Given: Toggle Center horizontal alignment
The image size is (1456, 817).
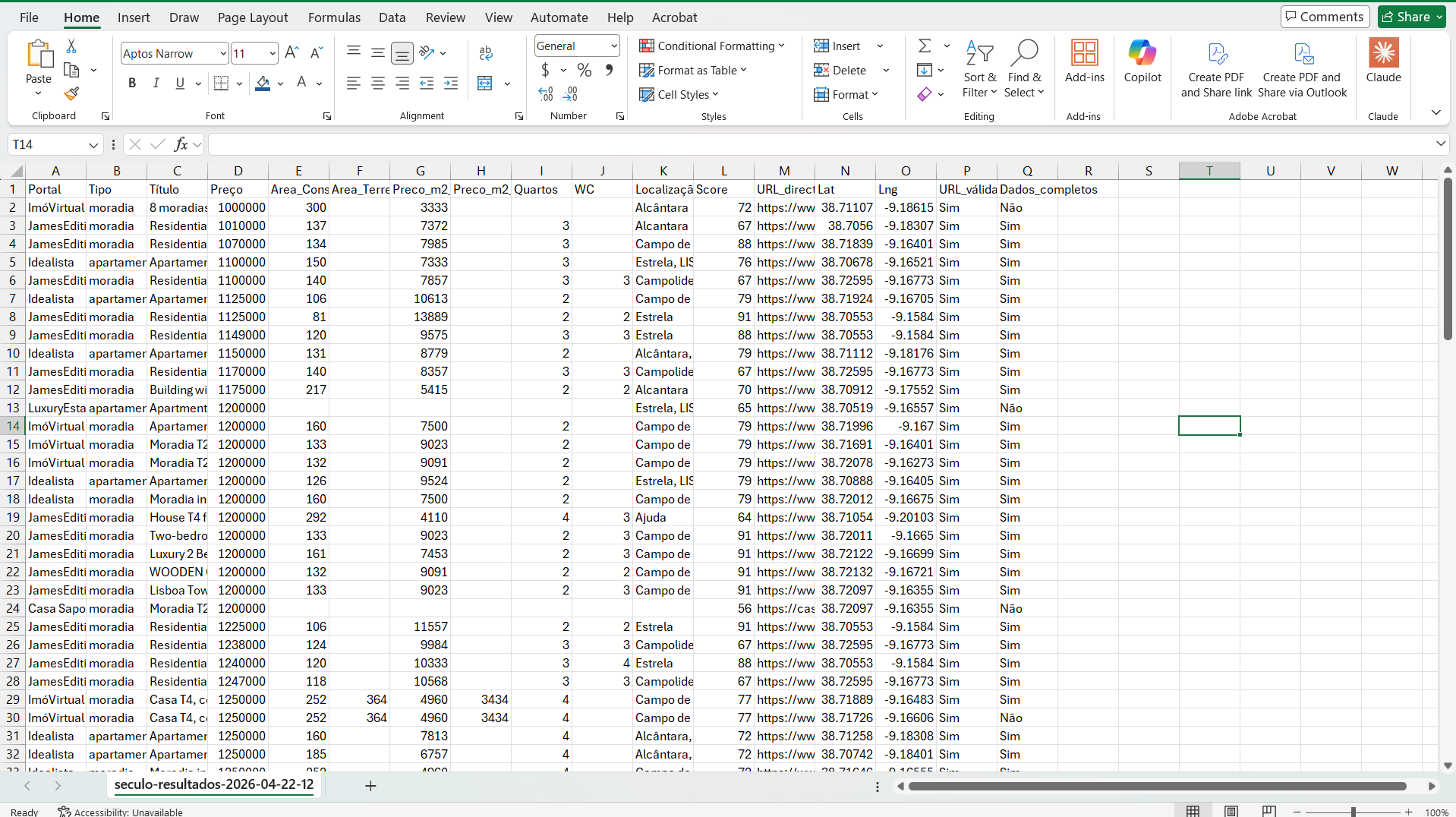Looking at the screenshot, I should tap(378, 83).
